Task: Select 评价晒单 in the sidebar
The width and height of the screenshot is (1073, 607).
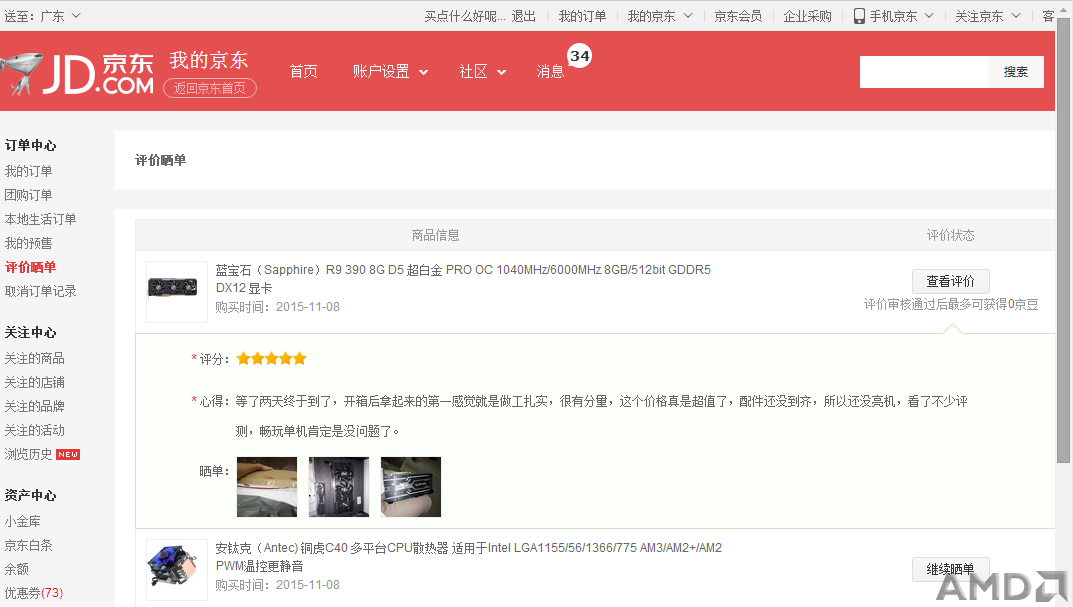Action: coord(30,267)
